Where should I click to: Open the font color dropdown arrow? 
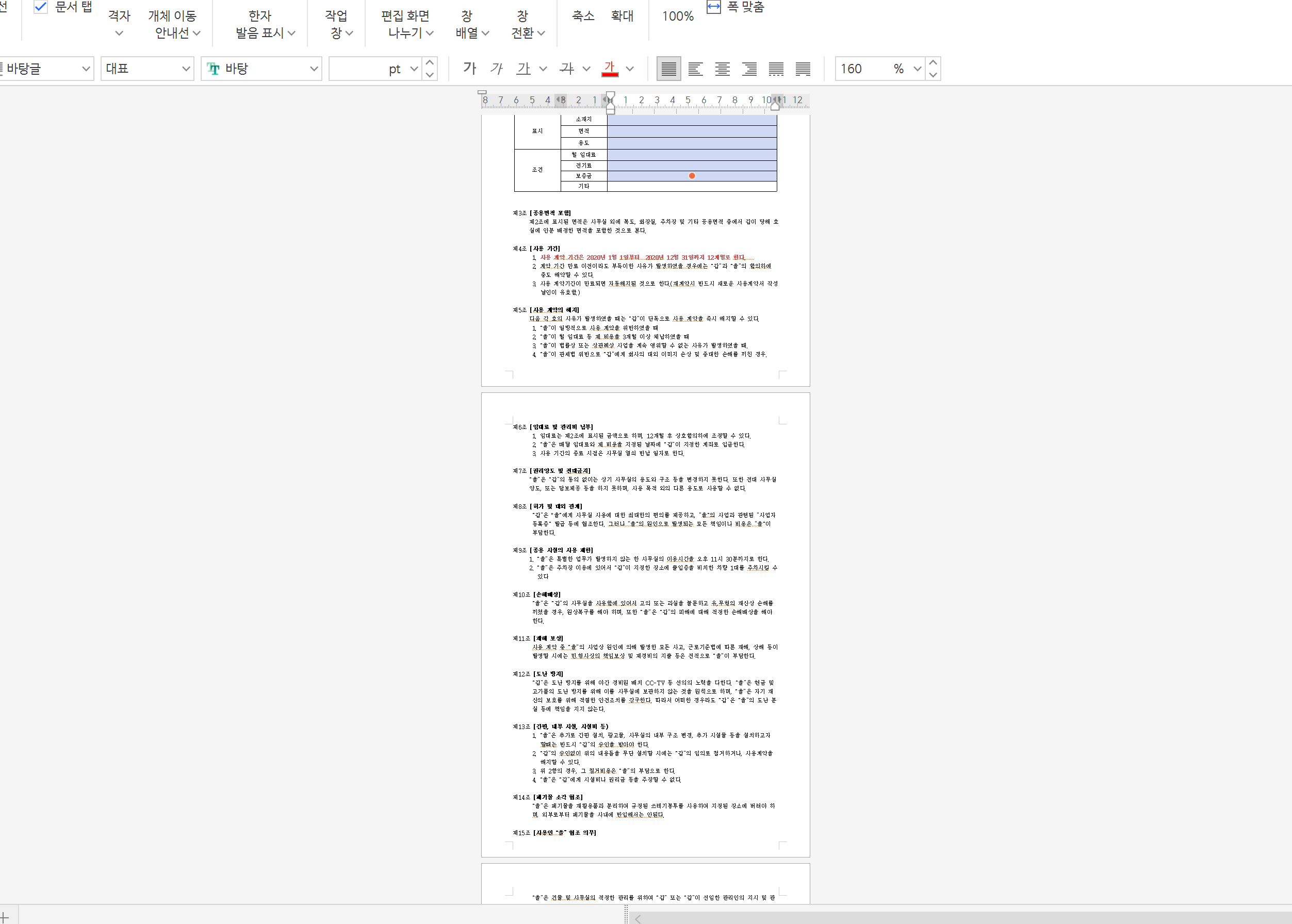[x=629, y=69]
